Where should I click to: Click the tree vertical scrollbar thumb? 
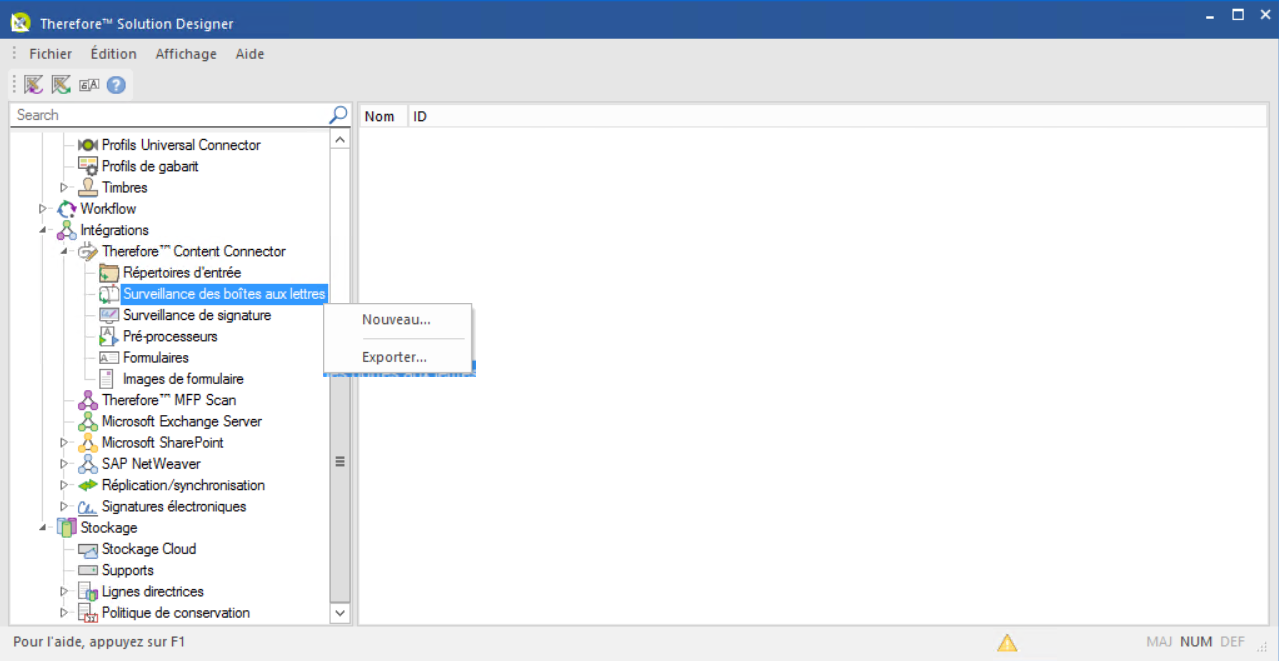[340, 462]
